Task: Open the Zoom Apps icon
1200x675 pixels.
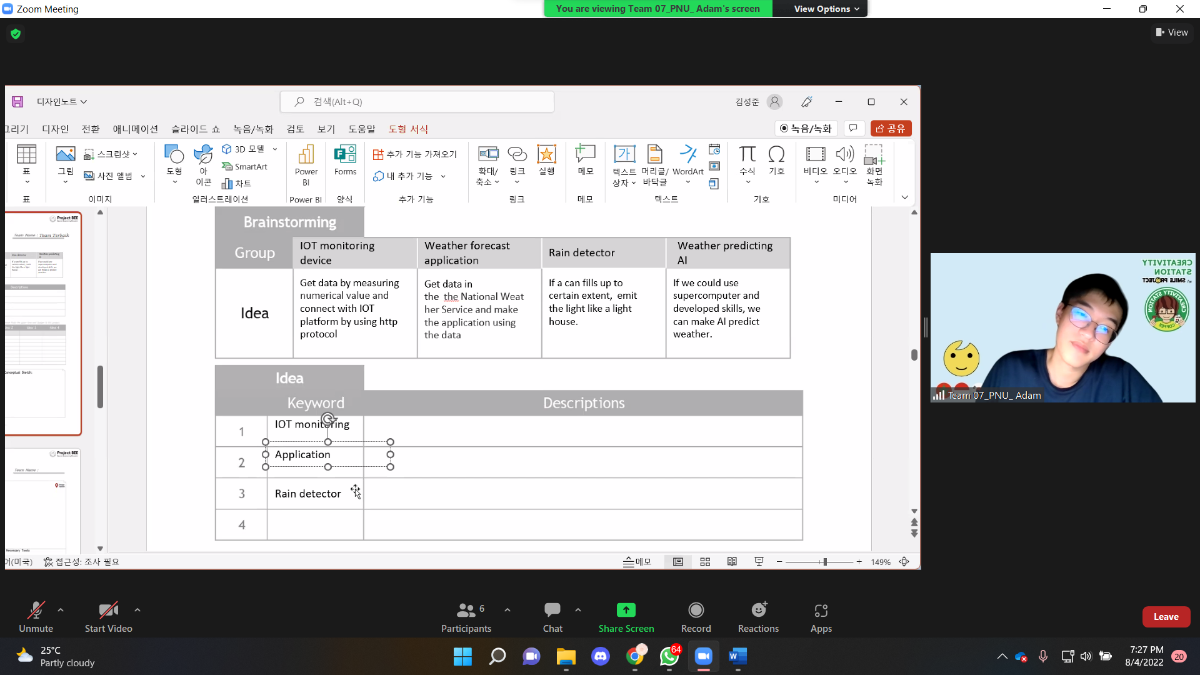Action: coord(821,611)
